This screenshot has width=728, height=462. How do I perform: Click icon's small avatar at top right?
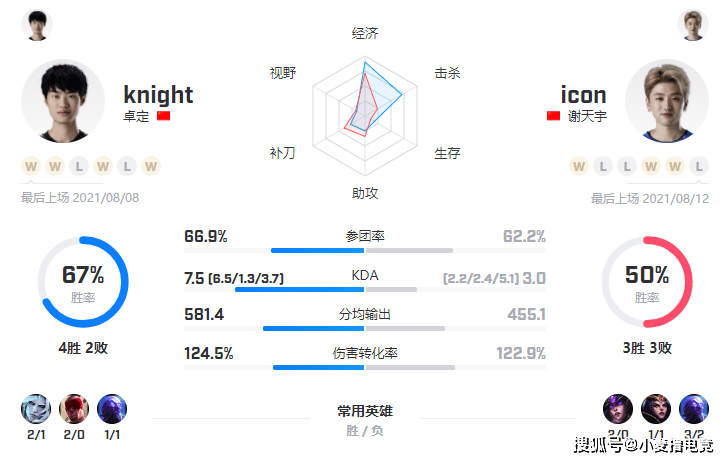[693, 25]
